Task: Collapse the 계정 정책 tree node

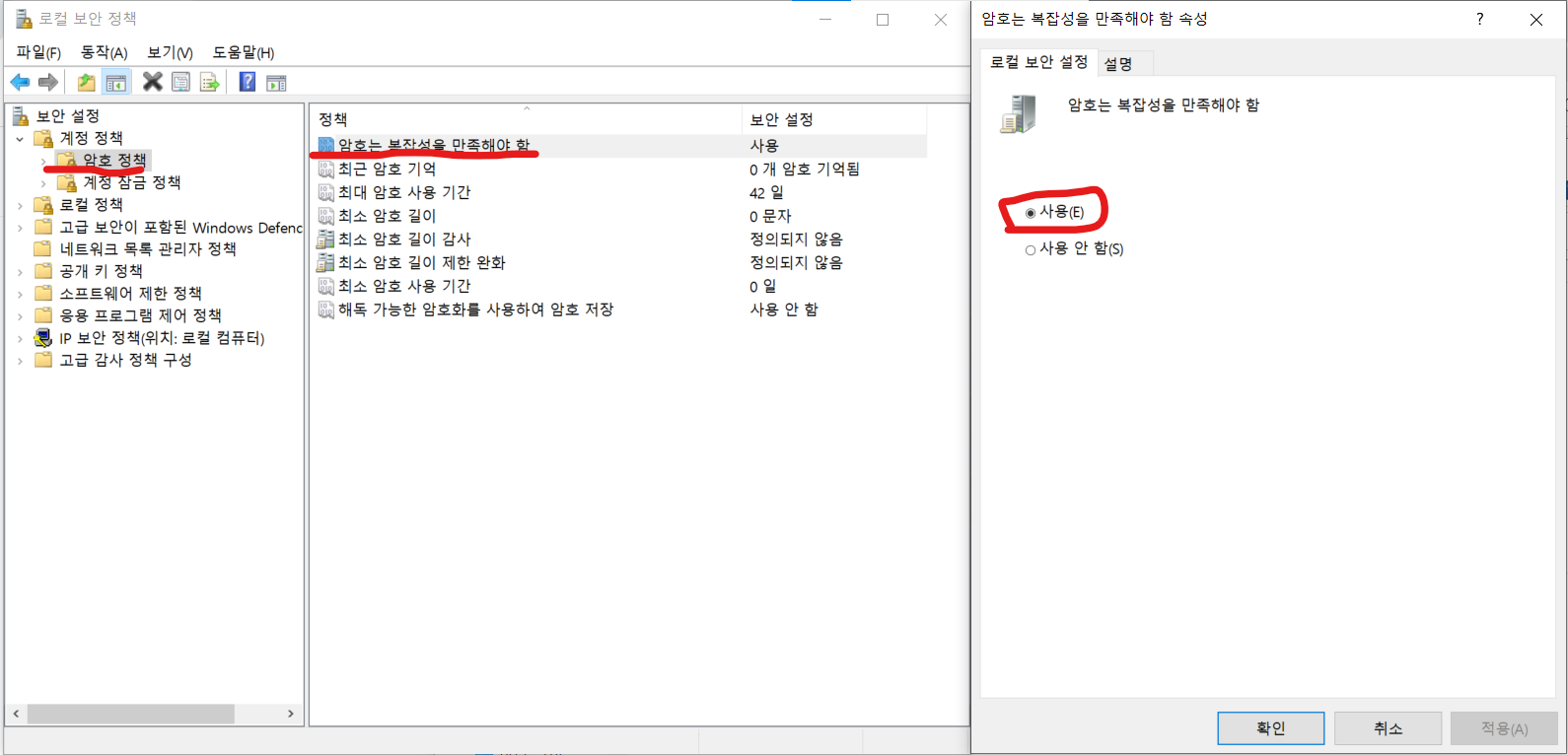Action: 20,139
